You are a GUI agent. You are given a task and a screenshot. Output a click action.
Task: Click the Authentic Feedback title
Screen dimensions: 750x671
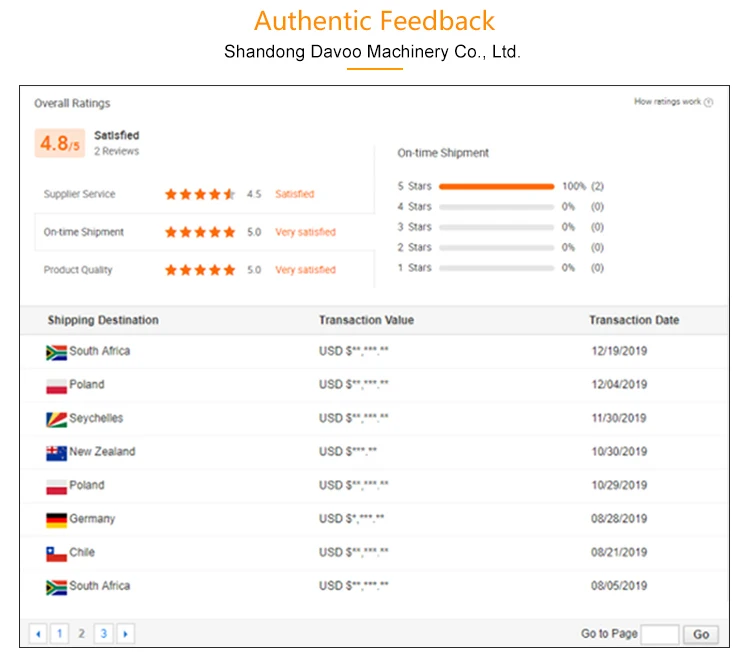375,21
